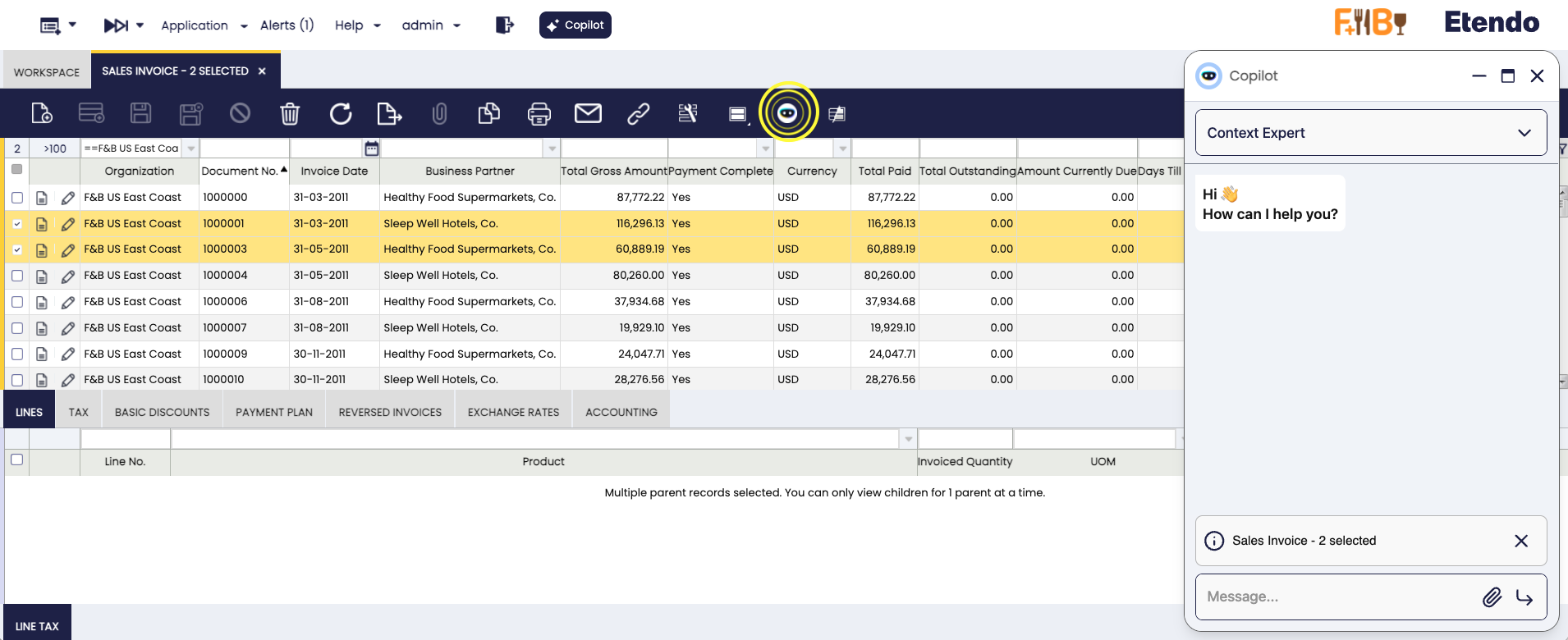
Task: Click the Undo changes toolbar icon
Action: (x=240, y=113)
